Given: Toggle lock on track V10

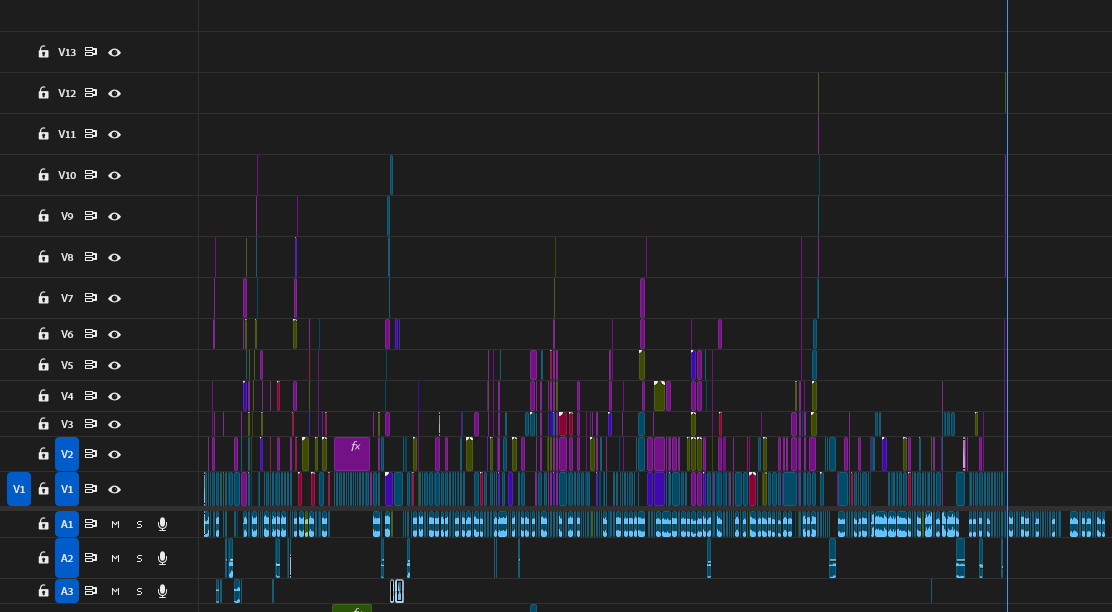Looking at the screenshot, I should (43, 174).
